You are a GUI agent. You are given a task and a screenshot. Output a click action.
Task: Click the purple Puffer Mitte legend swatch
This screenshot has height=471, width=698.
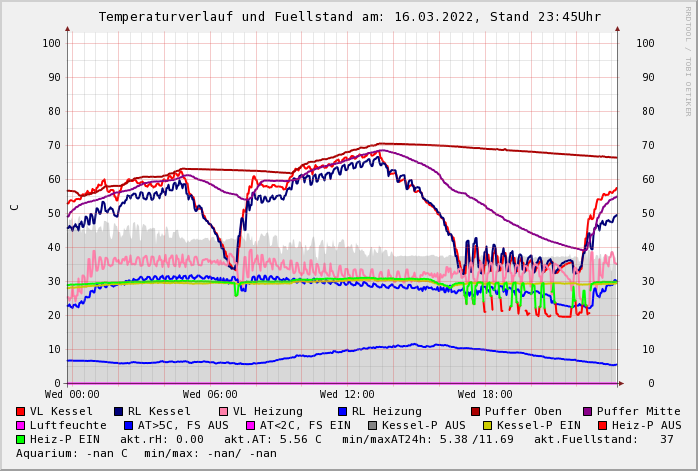click(x=587, y=411)
